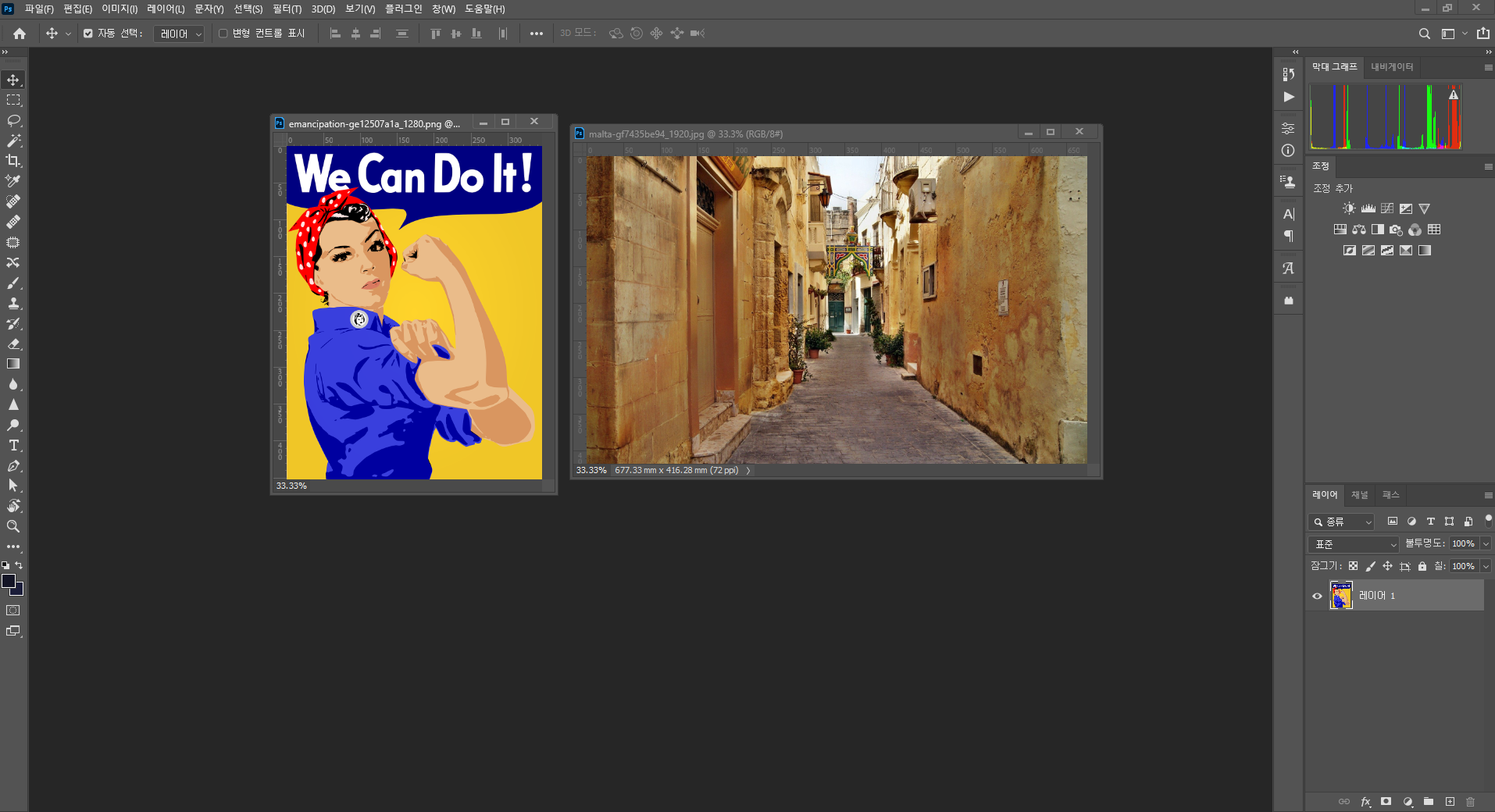Image resolution: width=1495 pixels, height=812 pixels.
Task: Switch to the 채널 tab
Action: tap(1360, 495)
